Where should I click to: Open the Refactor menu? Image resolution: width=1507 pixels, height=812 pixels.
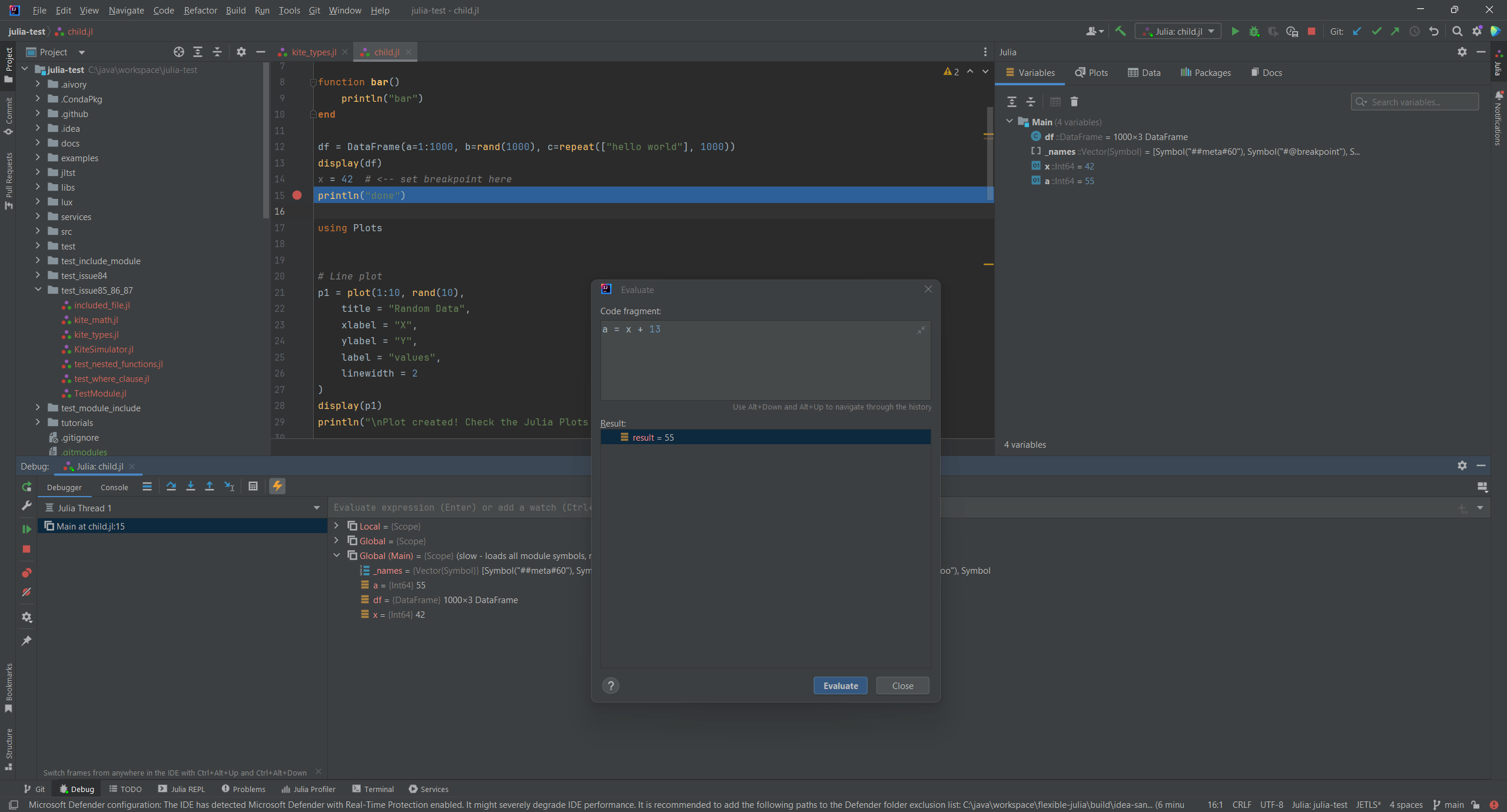pos(200,10)
